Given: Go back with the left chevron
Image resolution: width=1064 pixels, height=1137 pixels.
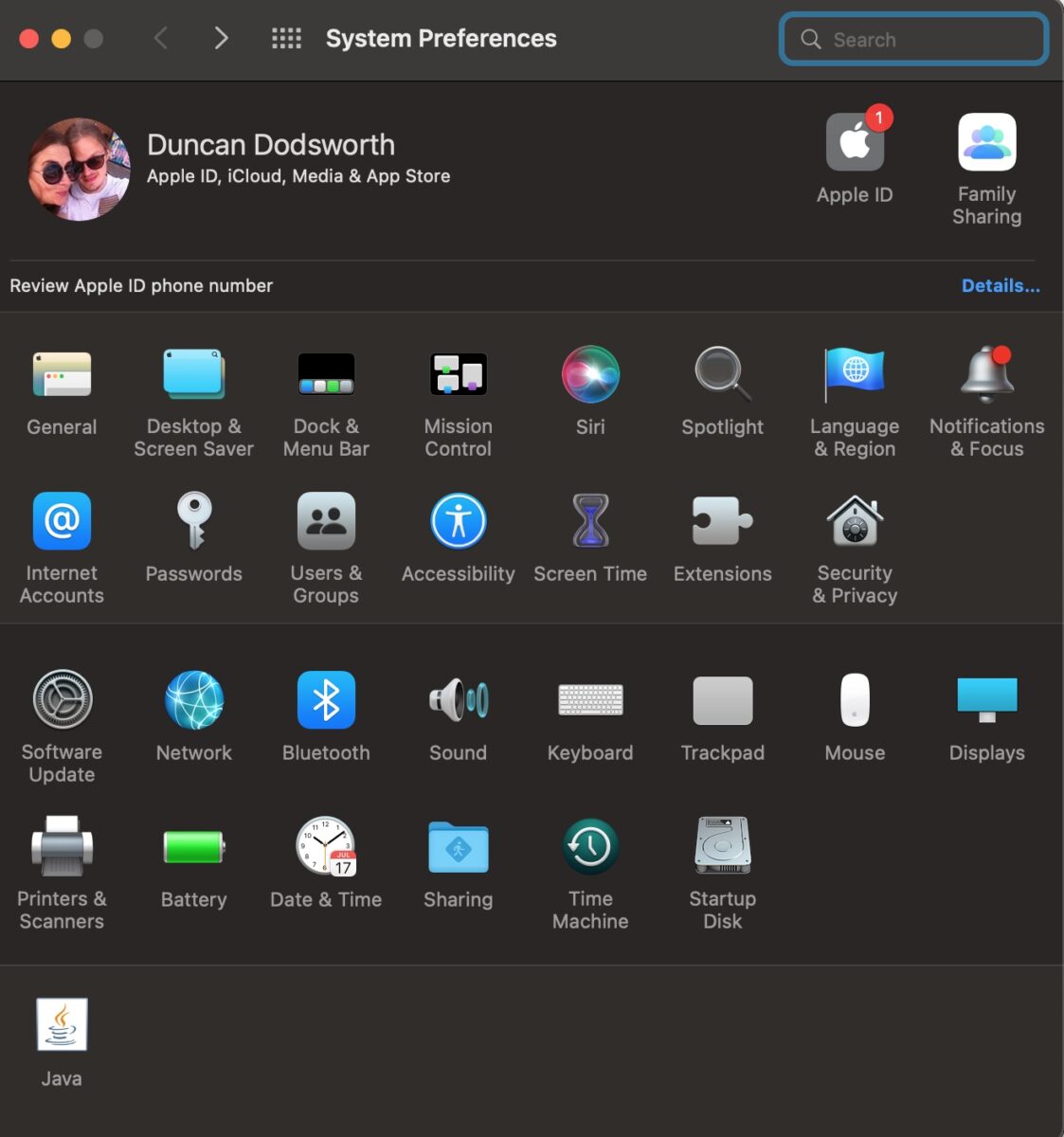Looking at the screenshot, I should 161,38.
